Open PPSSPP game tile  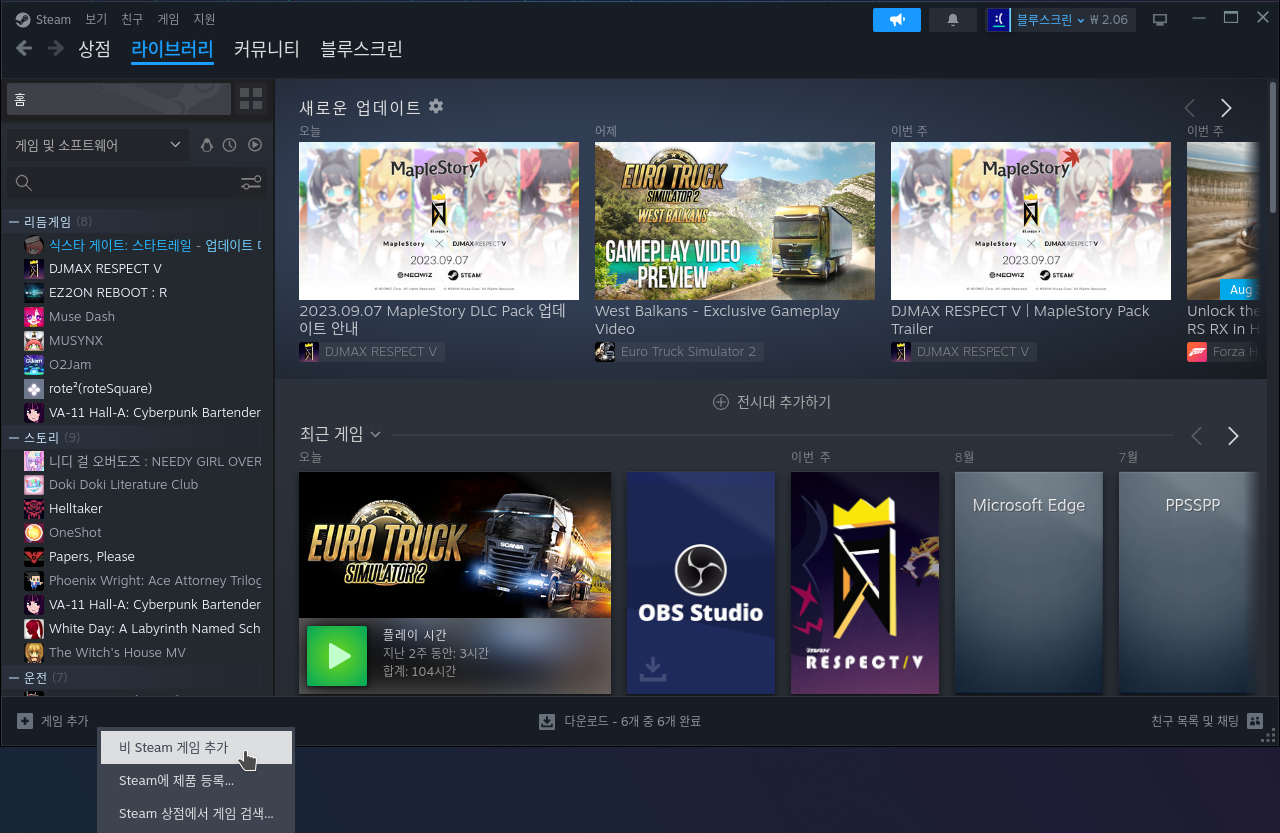[x=1190, y=583]
